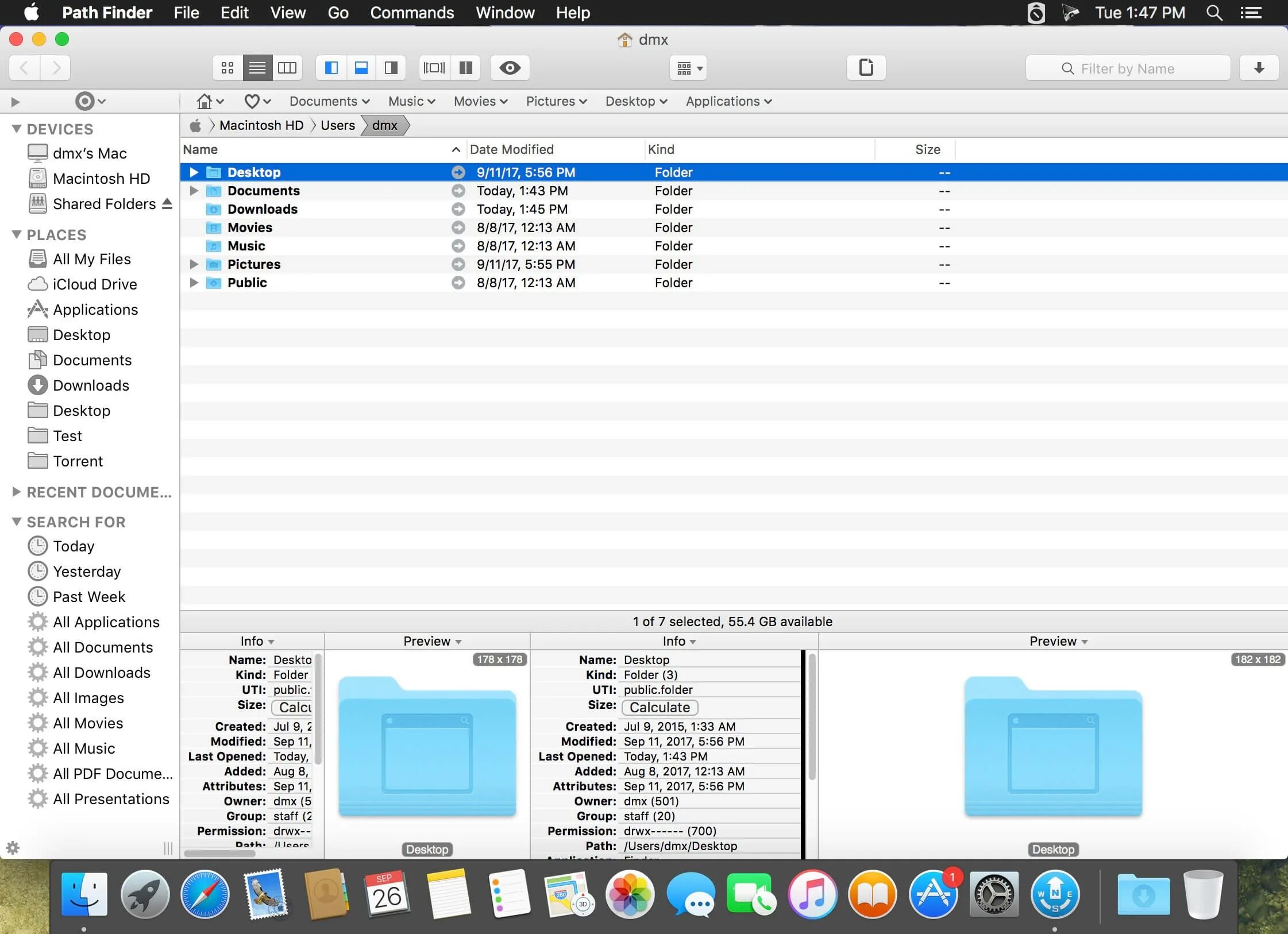Image resolution: width=1288 pixels, height=934 pixels.
Task: Open the left Info panel dropdown header
Action: (x=257, y=641)
